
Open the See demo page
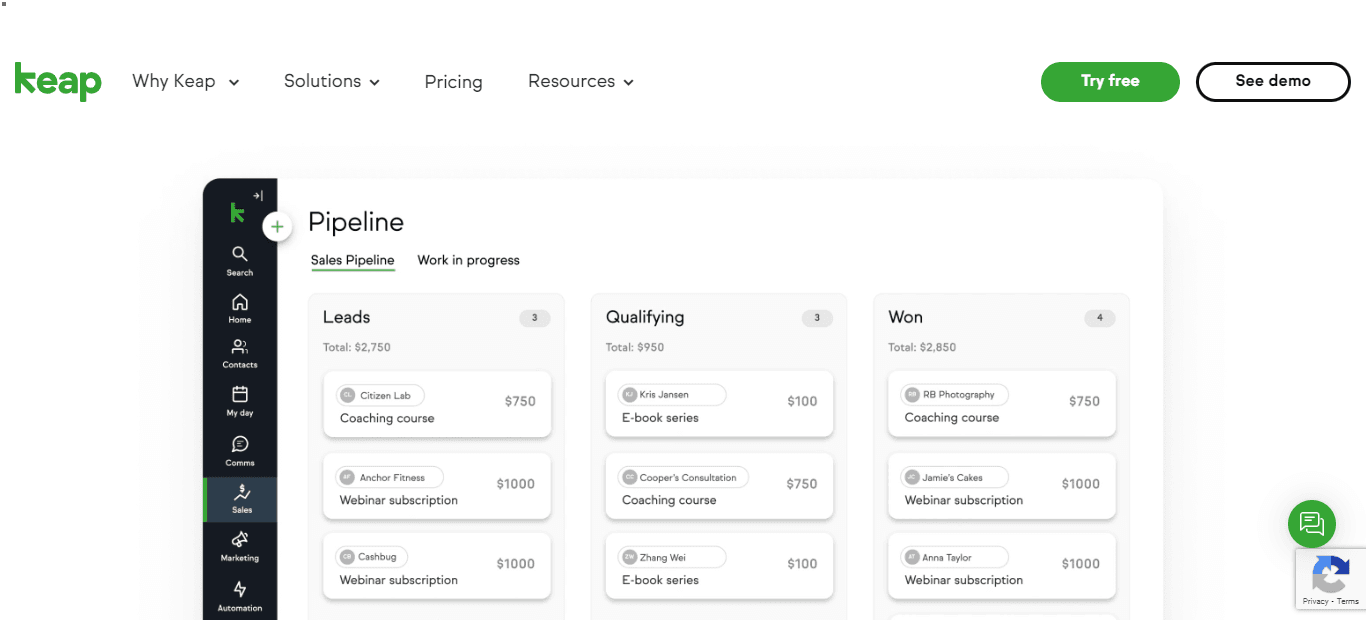click(1273, 81)
